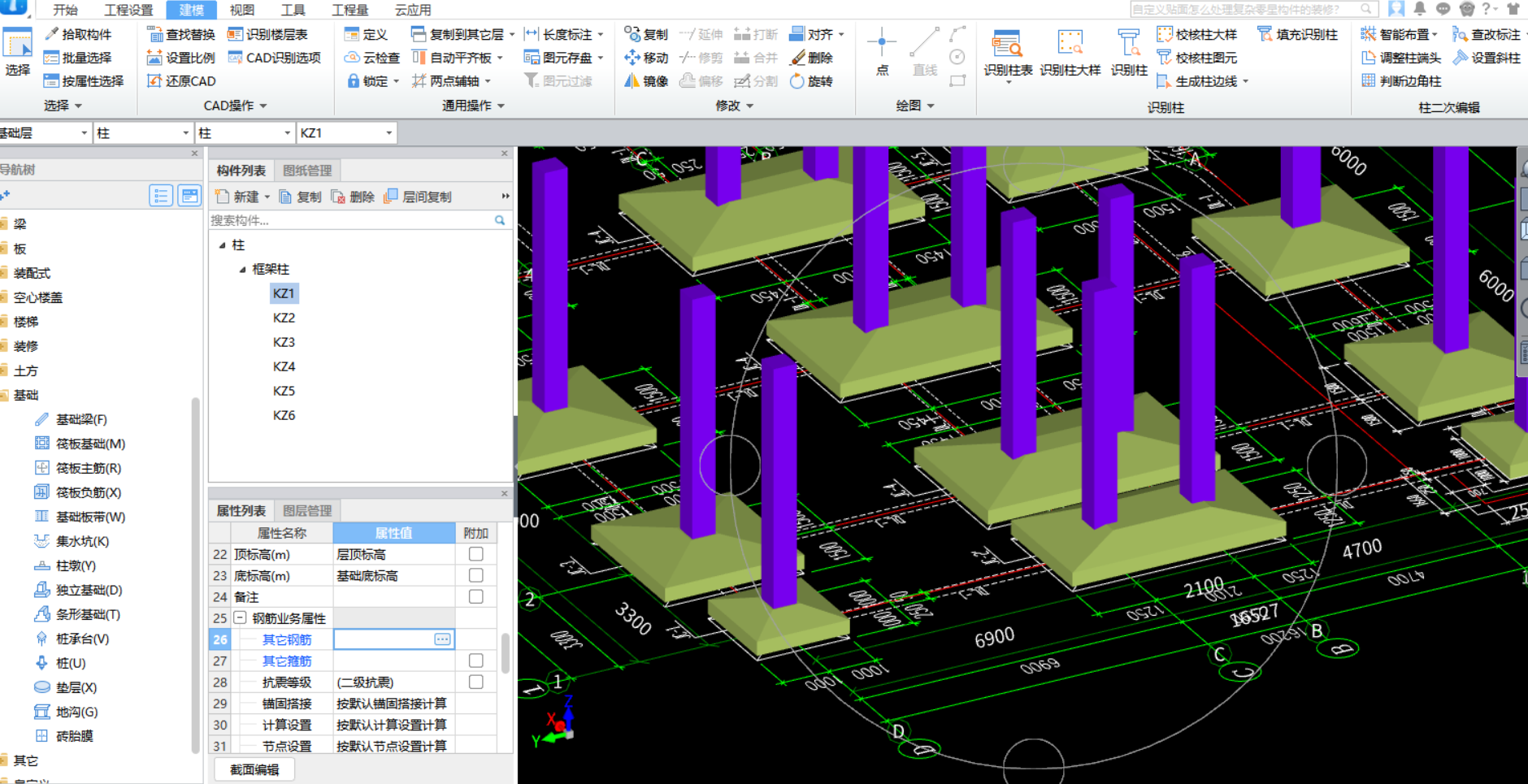This screenshot has height=784, width=1528.
Task: Open 复制到其它层 dropdown arrow
Action: [512, 35]
